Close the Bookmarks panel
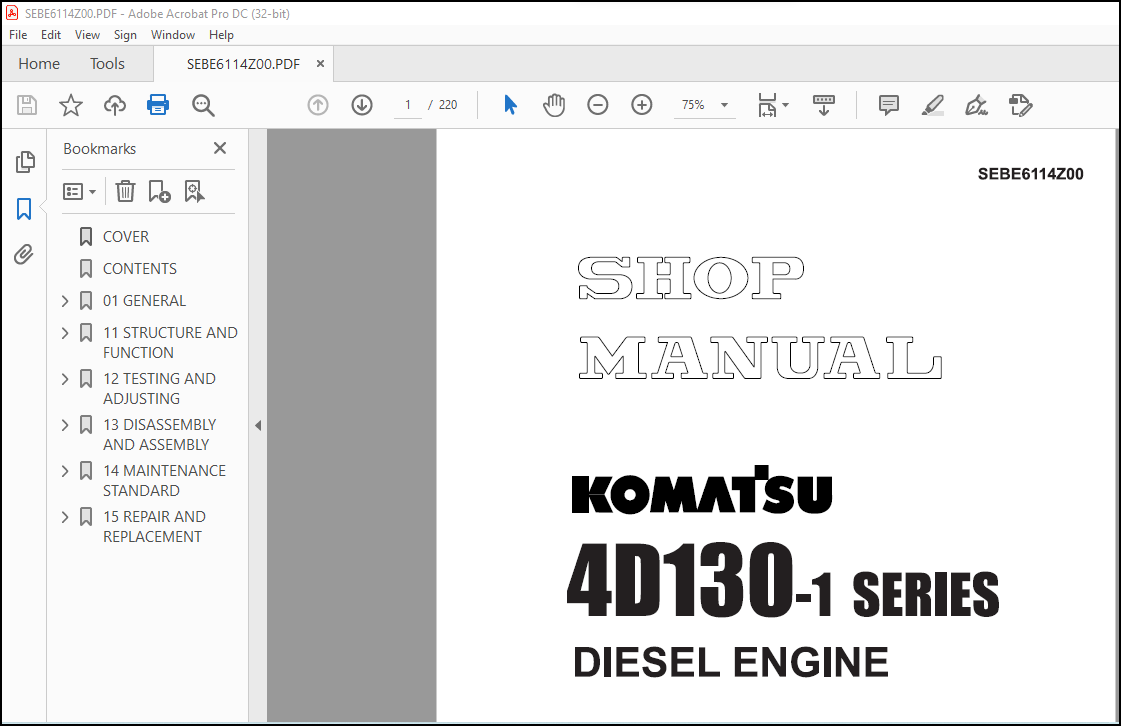1121x726 pixels. tap(219, 148)
